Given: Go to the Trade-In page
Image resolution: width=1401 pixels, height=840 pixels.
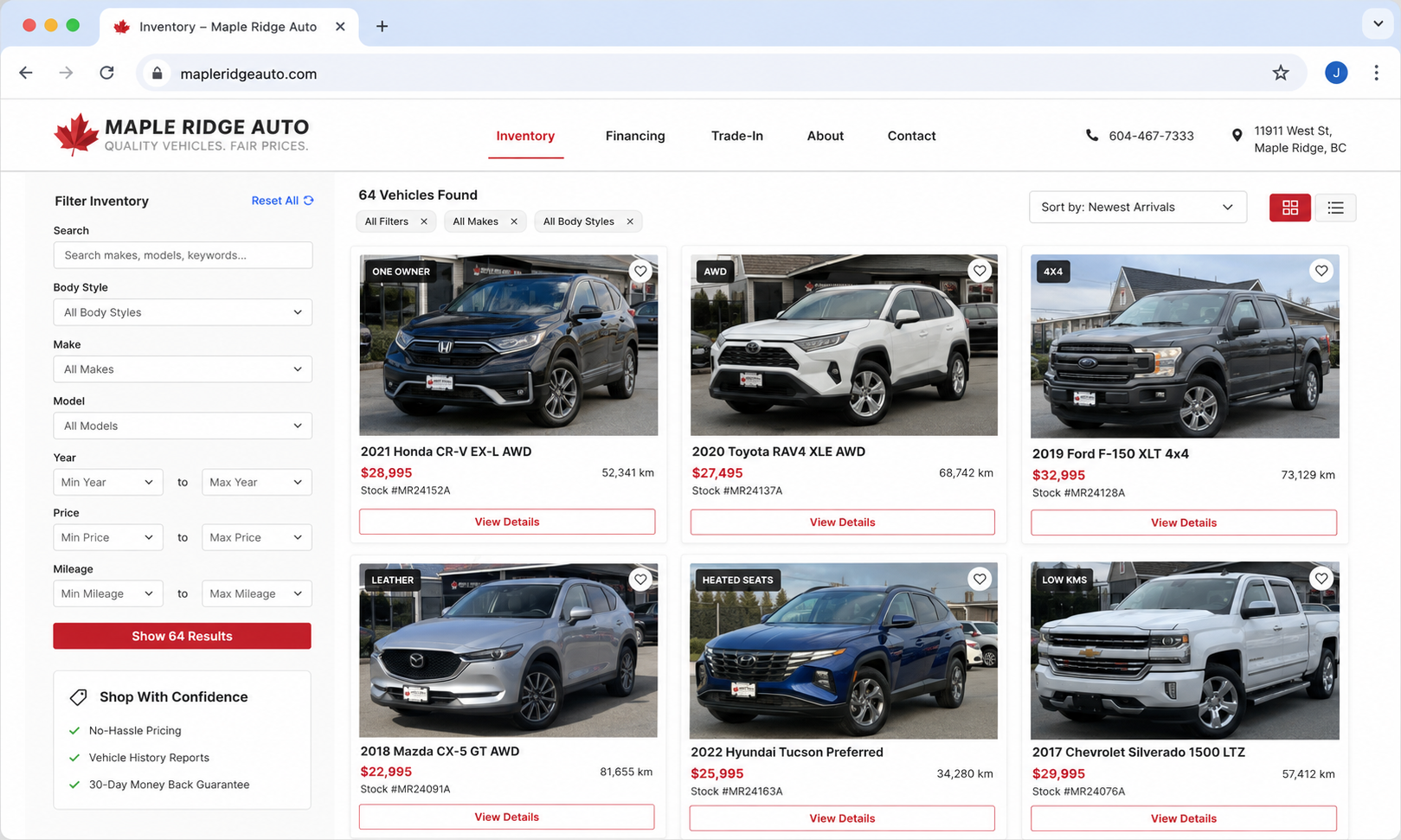Looking at the screenshot, I should (737, 136).
